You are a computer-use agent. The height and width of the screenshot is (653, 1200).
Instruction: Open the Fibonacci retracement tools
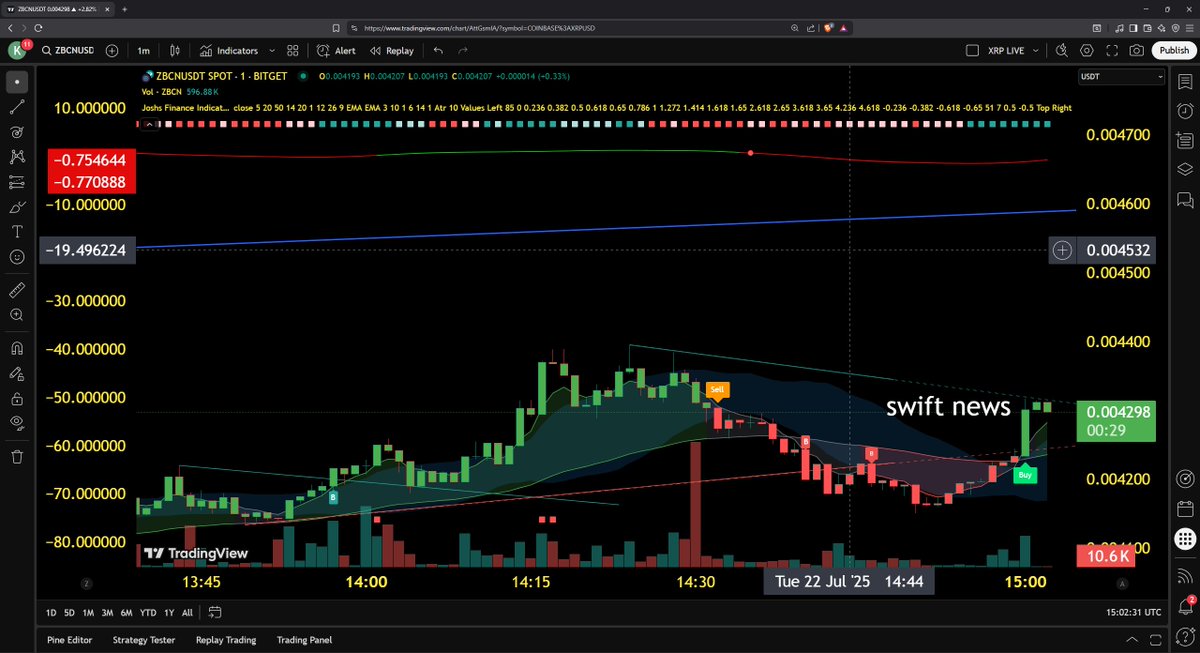(x=17, y=131)
